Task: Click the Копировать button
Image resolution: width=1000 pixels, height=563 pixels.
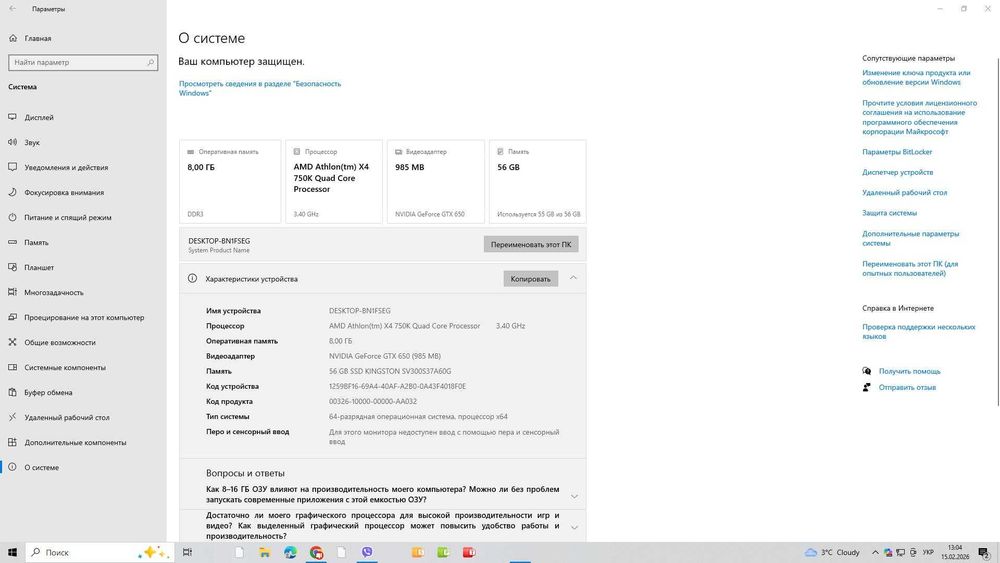Action: [x=531, y=279]
